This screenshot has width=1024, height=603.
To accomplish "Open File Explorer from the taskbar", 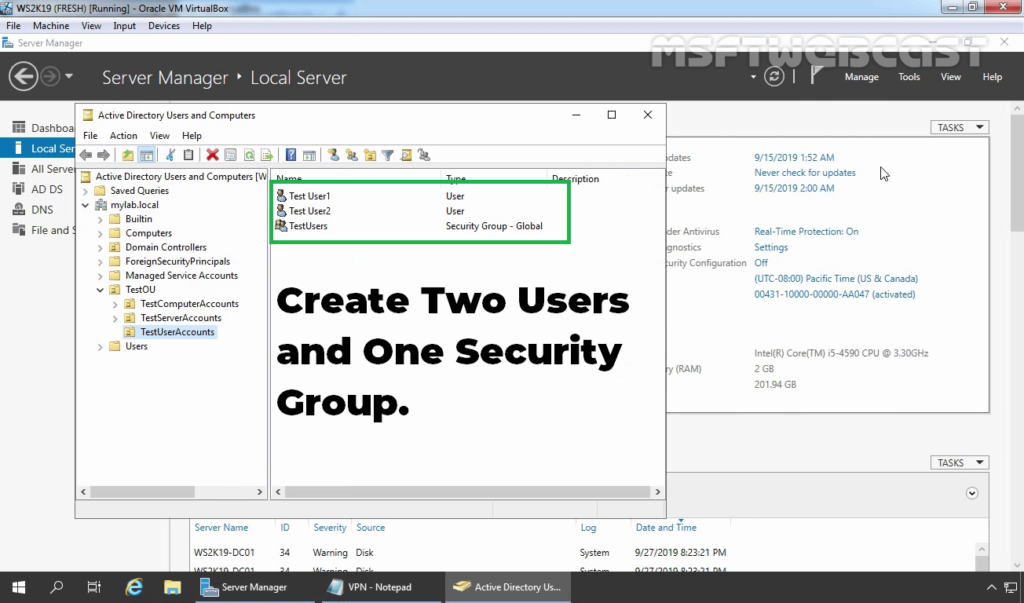I will tap(172, 587).
